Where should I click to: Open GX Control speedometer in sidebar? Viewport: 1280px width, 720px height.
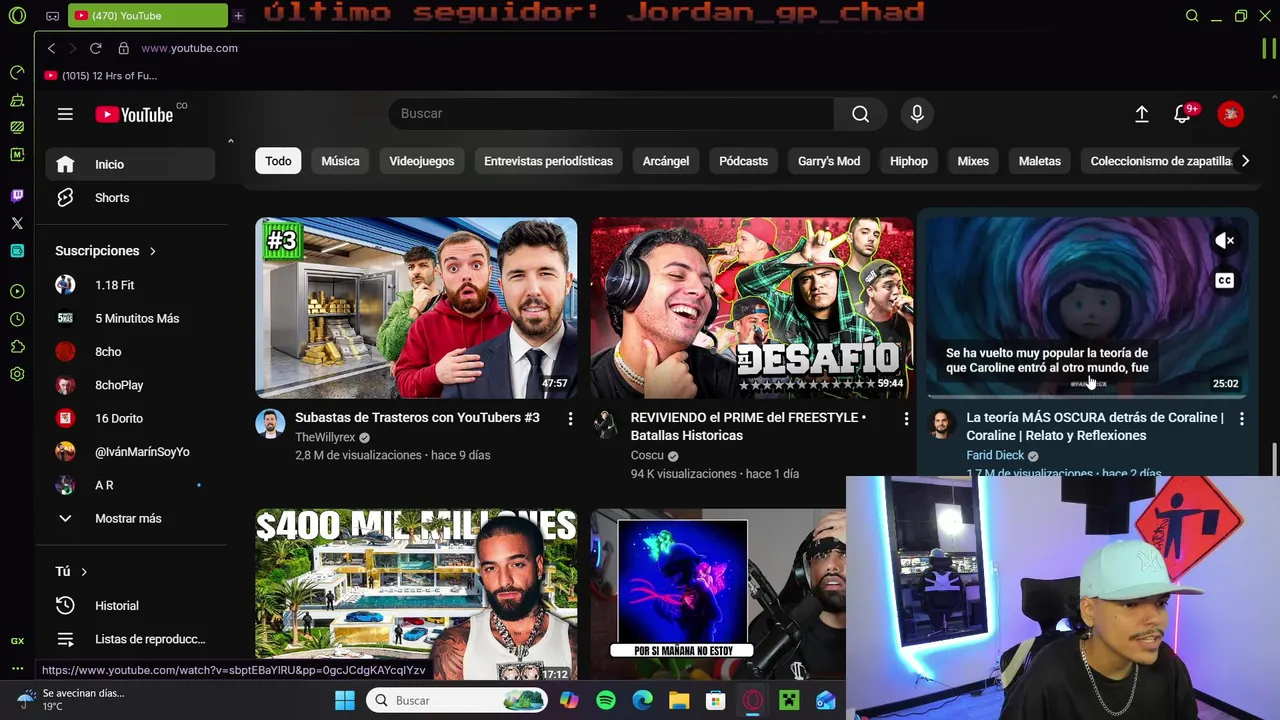click(17, 73)
